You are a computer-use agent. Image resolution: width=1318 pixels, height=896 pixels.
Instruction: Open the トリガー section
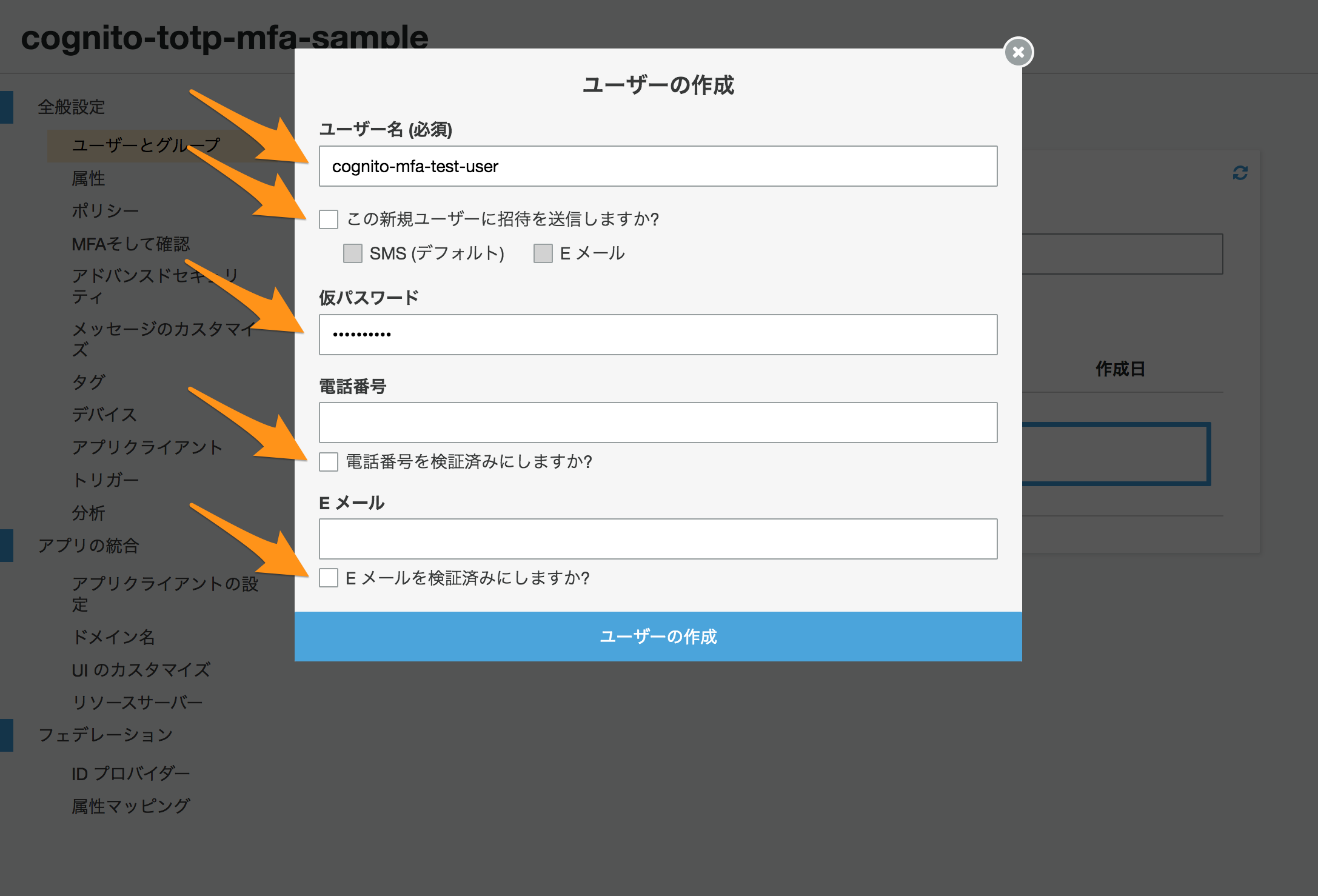[x=105, y=480]
